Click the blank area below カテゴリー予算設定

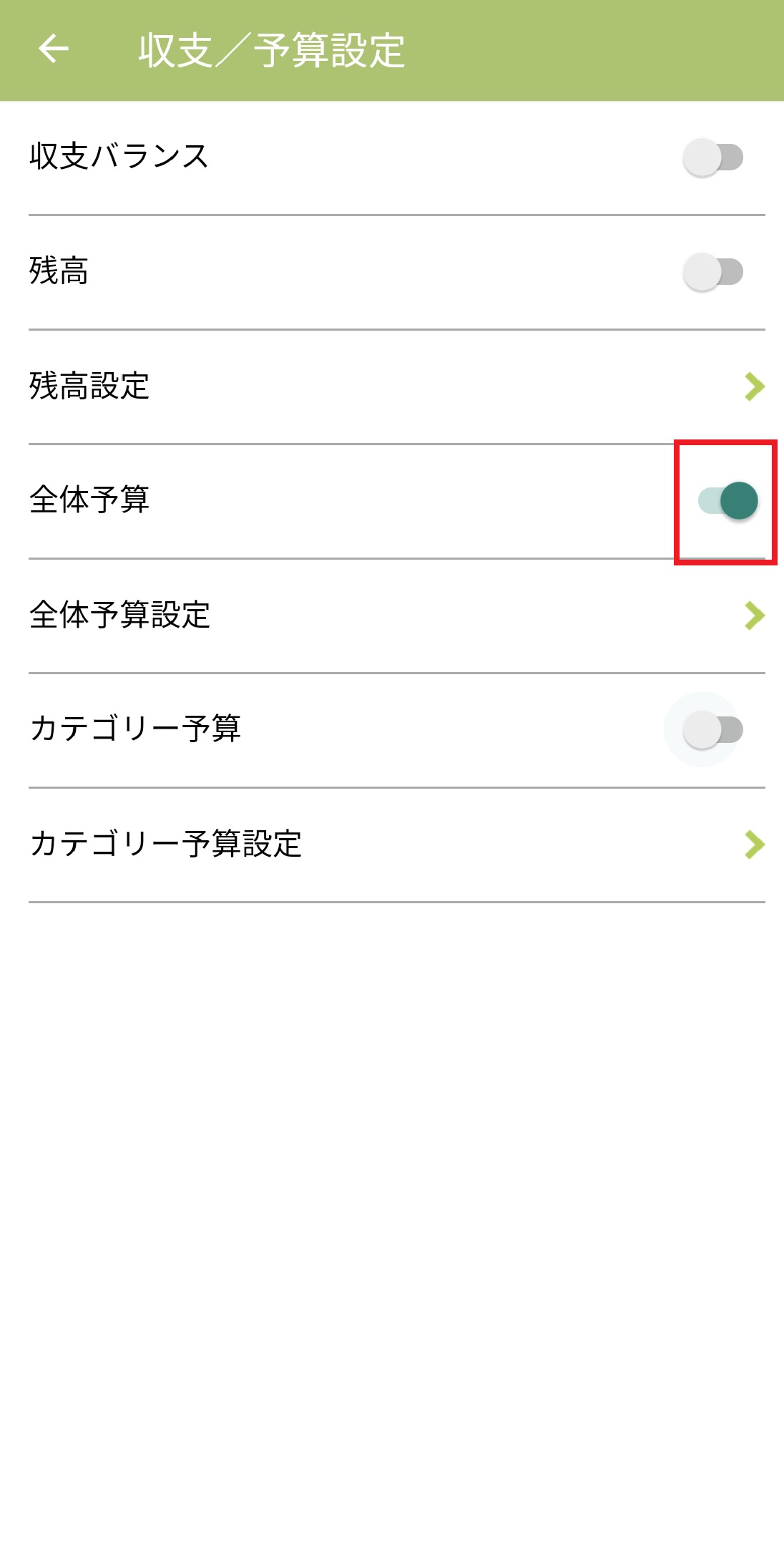(x=392, y=1217)
